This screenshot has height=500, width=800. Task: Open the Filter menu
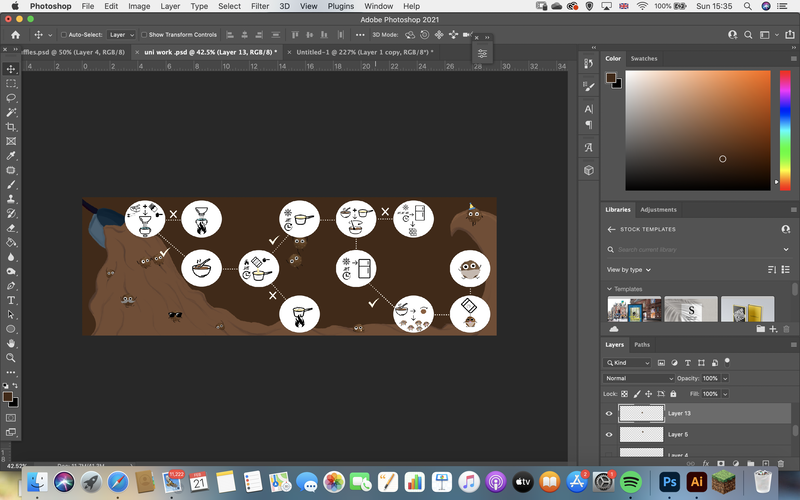click(x=260, y=6)
